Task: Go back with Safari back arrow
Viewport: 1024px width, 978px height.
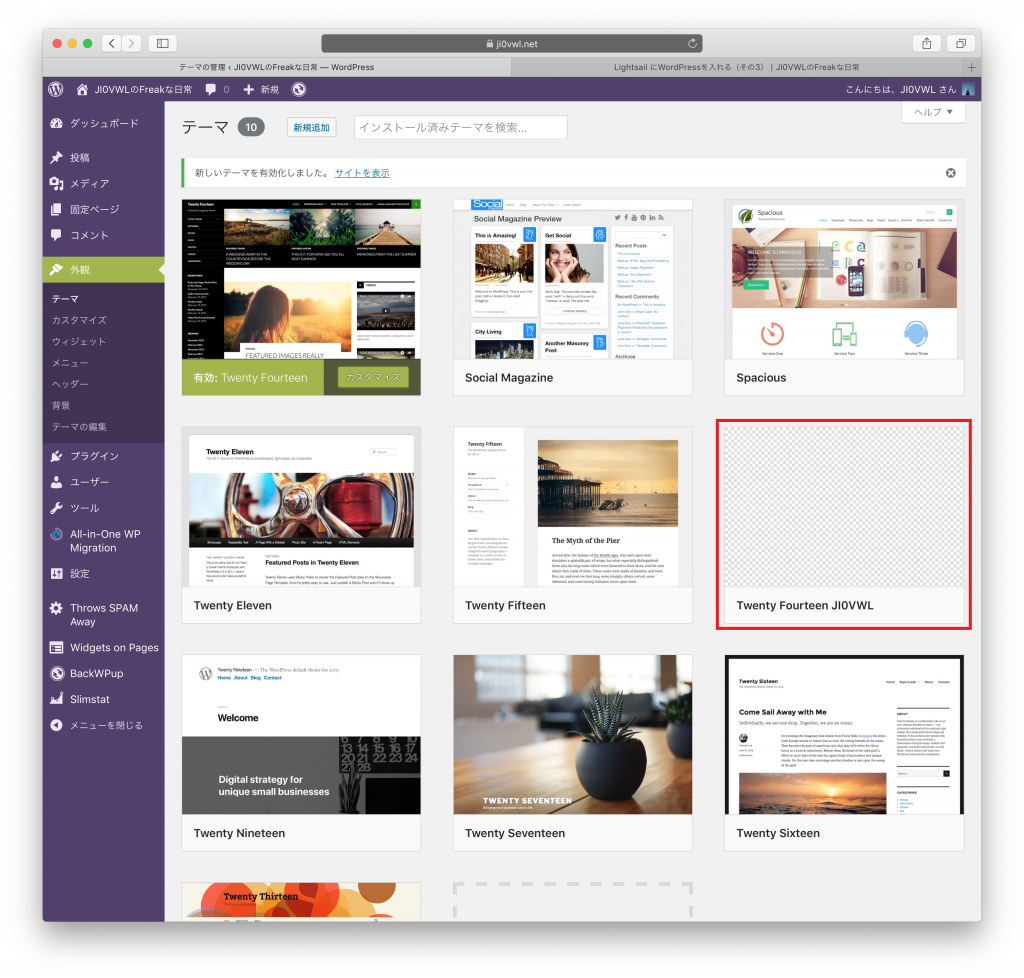Action: point(112,44)
